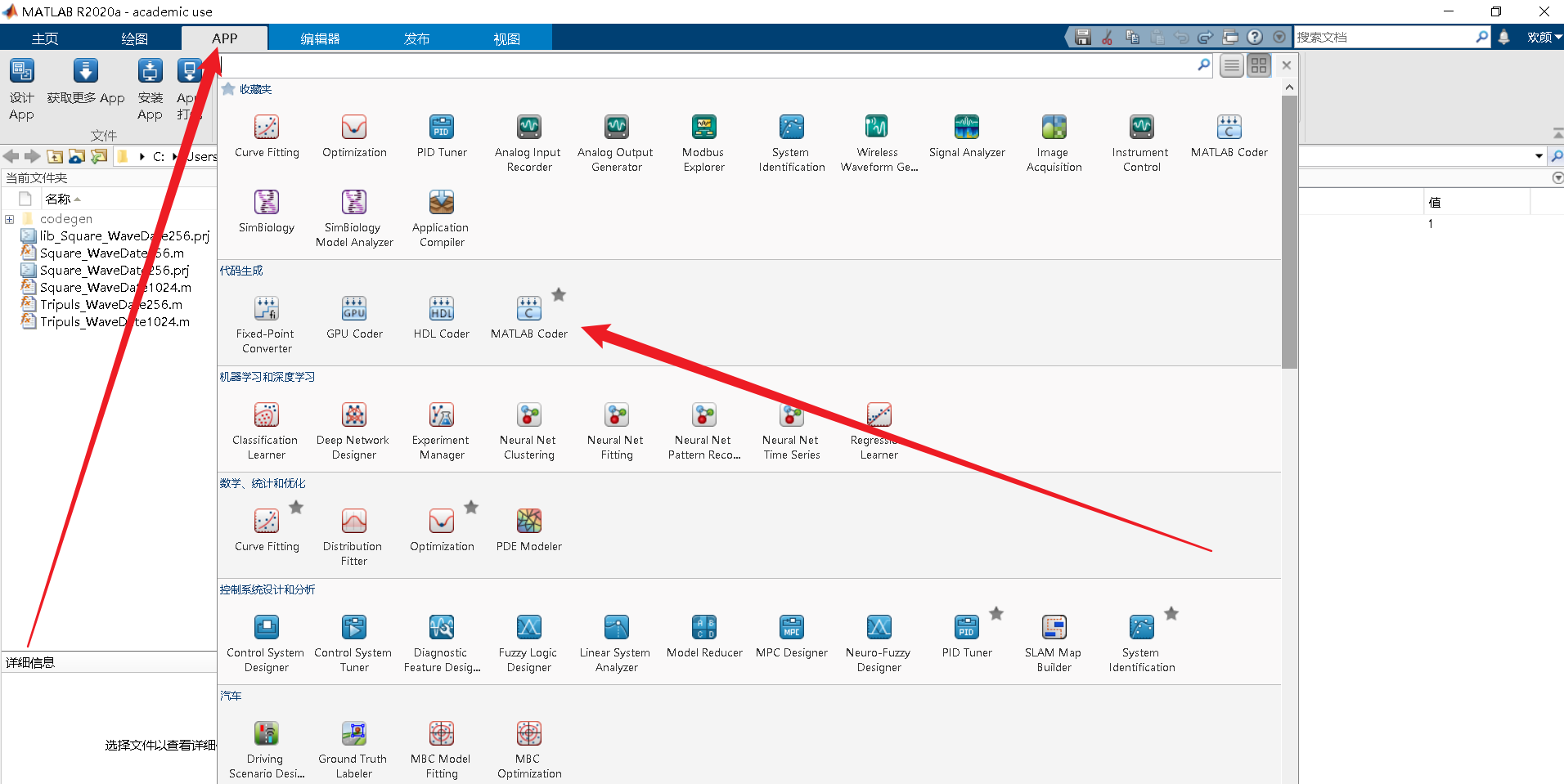Launch SimBiology app
The image size is (1564, 784).
click(x=267, y=211)
